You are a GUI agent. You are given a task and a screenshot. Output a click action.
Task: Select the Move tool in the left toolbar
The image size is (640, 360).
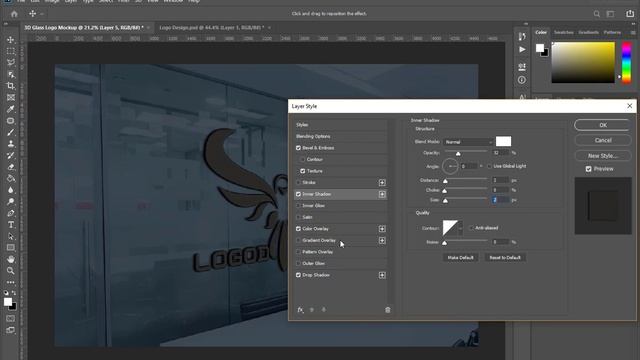point(11,40)
